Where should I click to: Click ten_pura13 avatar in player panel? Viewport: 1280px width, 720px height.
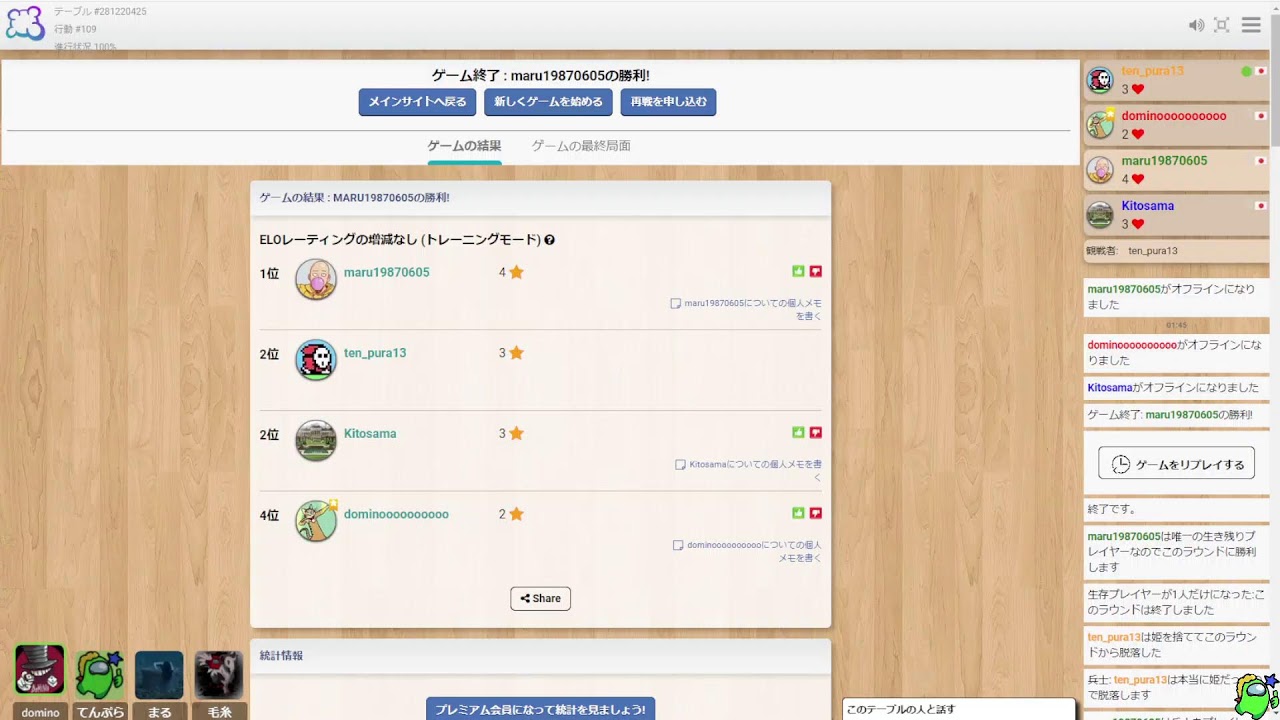(1100, 80)
